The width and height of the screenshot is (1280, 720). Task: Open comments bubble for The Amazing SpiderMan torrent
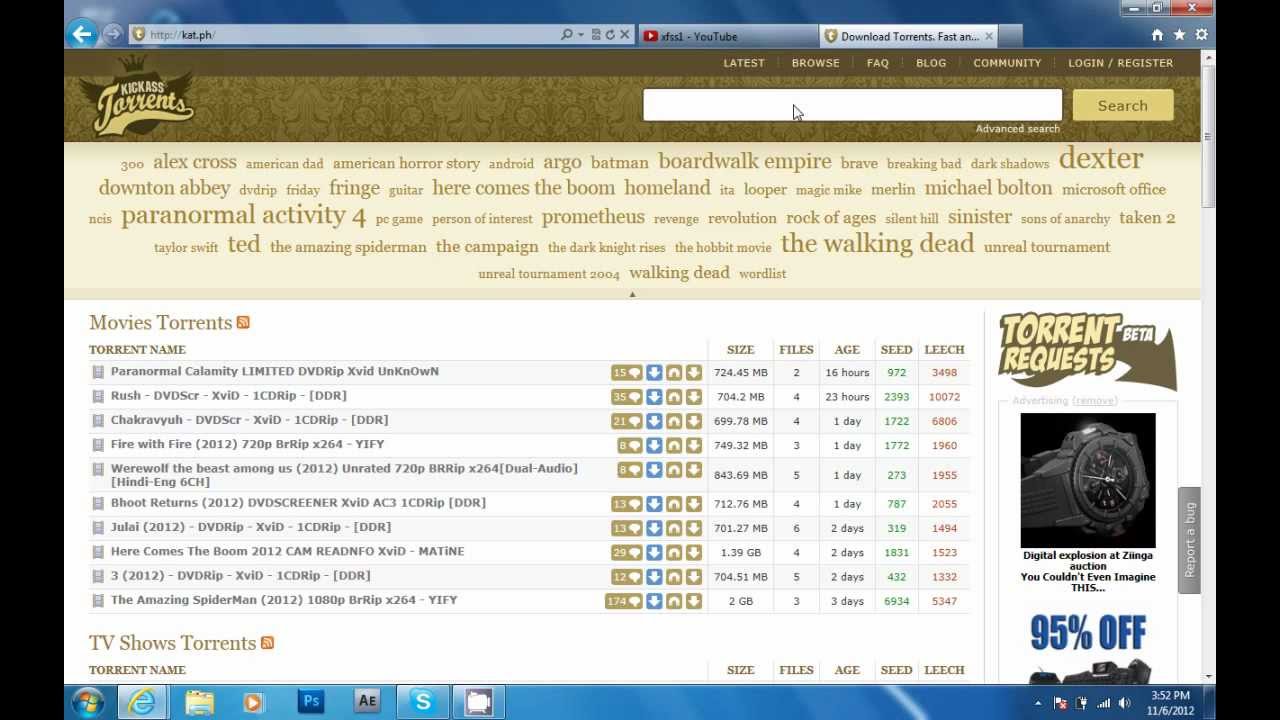(x=625, y=601)
